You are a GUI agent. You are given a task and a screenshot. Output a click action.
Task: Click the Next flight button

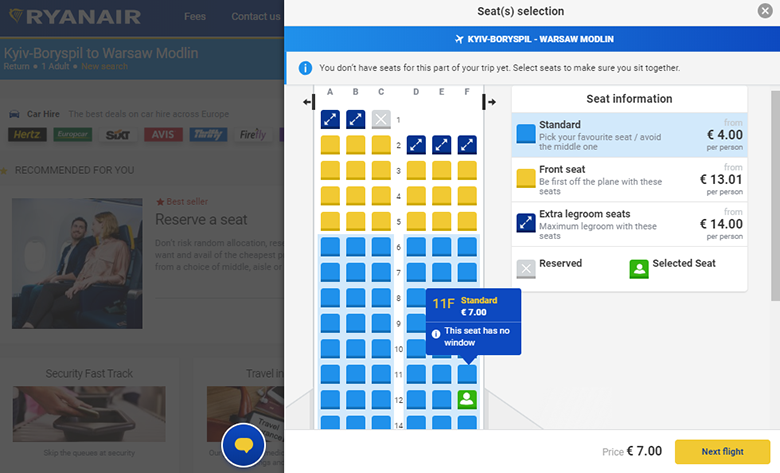(722, 452)
